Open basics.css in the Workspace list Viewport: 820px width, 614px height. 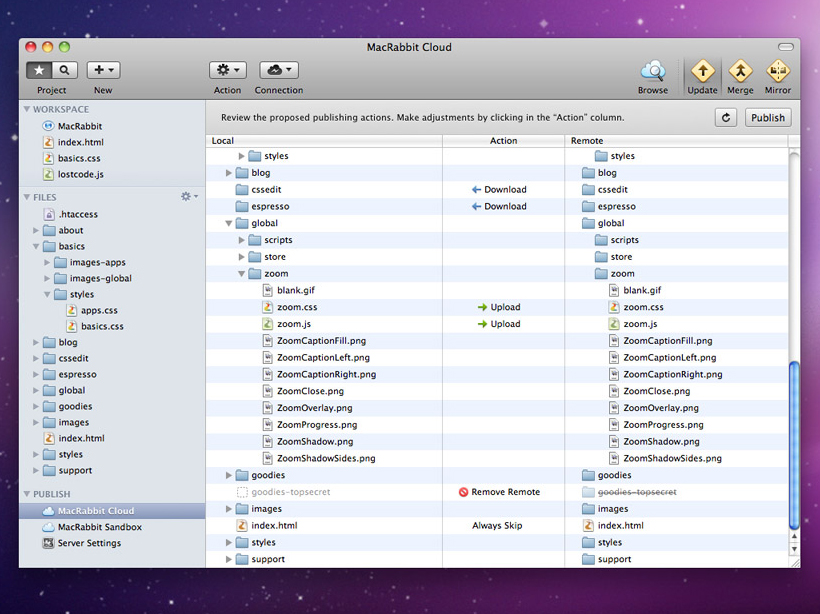[x=79, y=158]
